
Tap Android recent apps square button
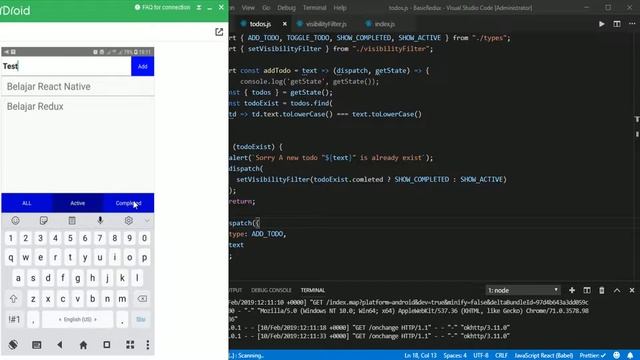107,345
